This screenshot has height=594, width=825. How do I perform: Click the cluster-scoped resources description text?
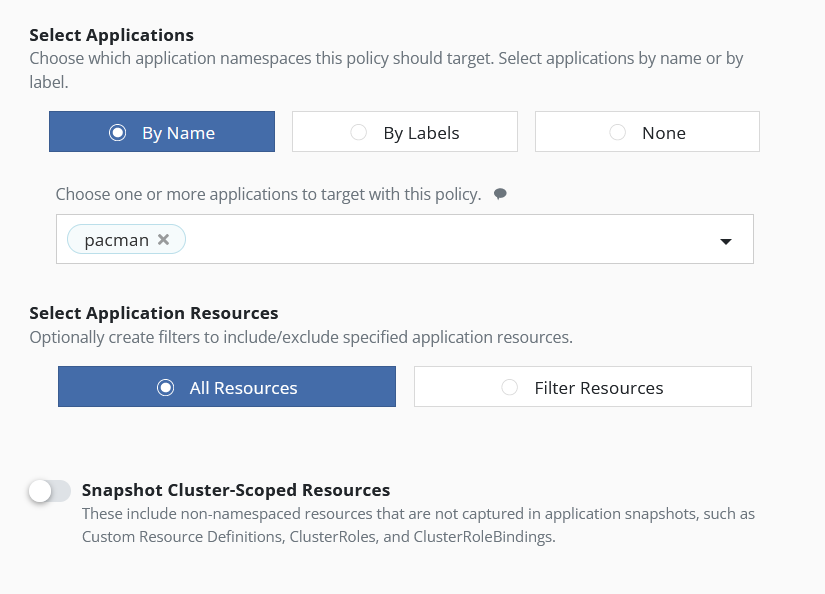point(418,525)
